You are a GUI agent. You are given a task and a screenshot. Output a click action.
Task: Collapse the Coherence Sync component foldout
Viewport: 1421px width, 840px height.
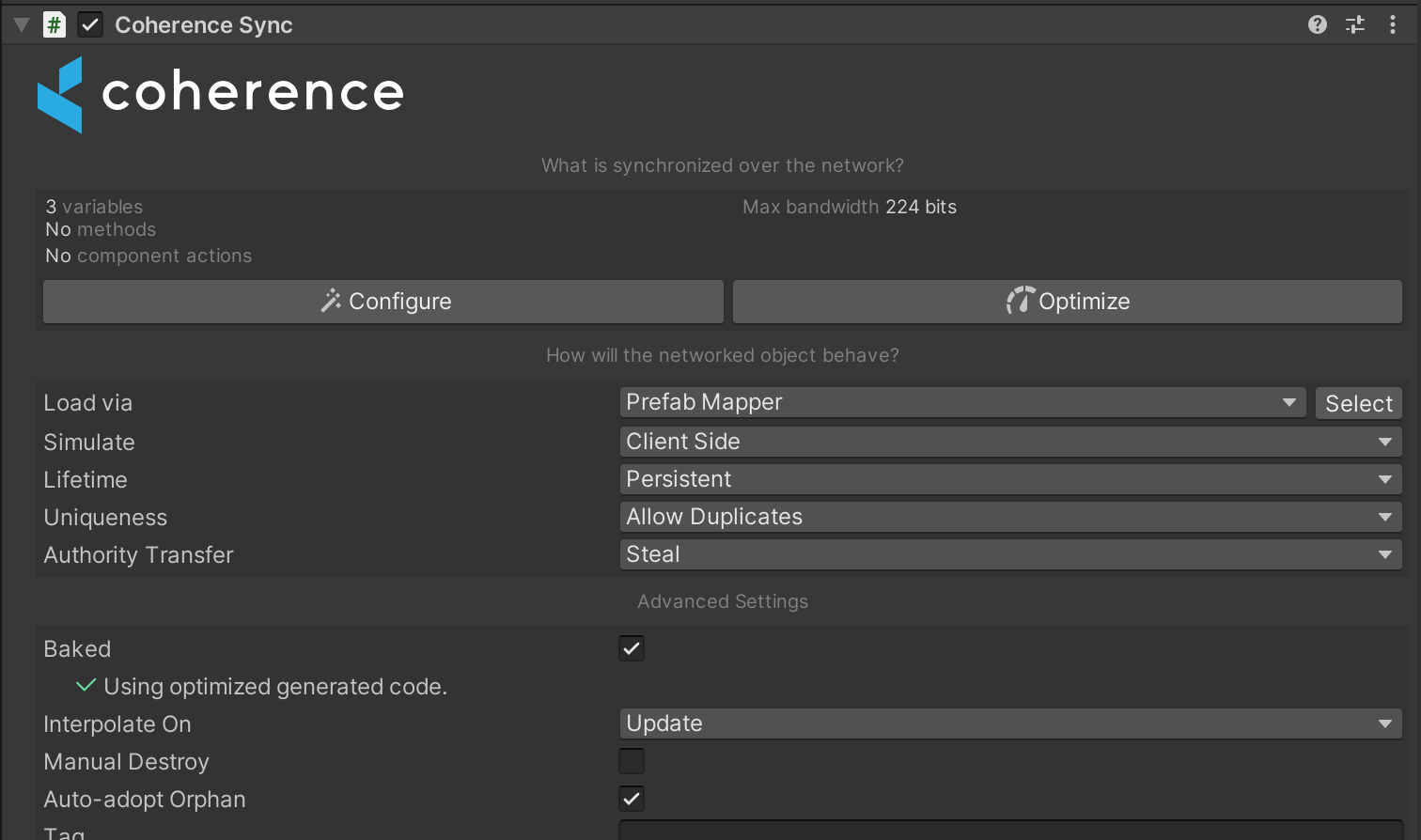point(22,24)
